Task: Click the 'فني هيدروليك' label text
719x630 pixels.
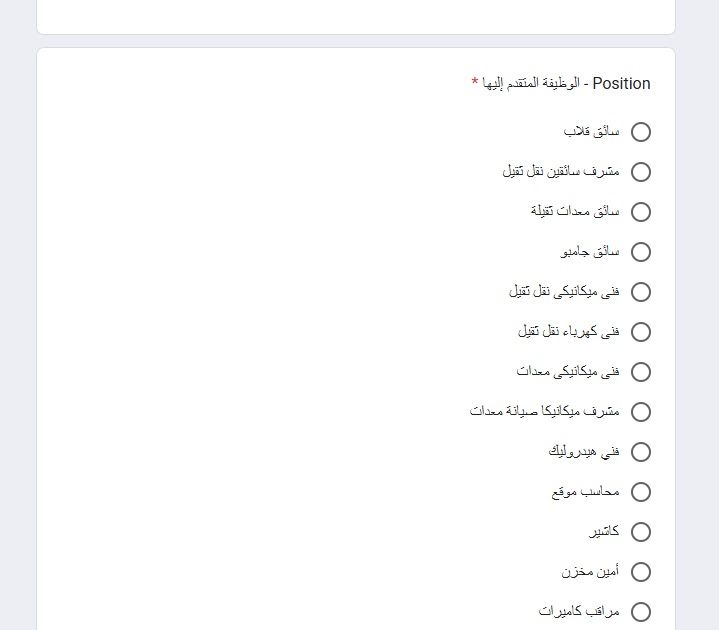Action: pyautogui.click(x=584, y=452)
